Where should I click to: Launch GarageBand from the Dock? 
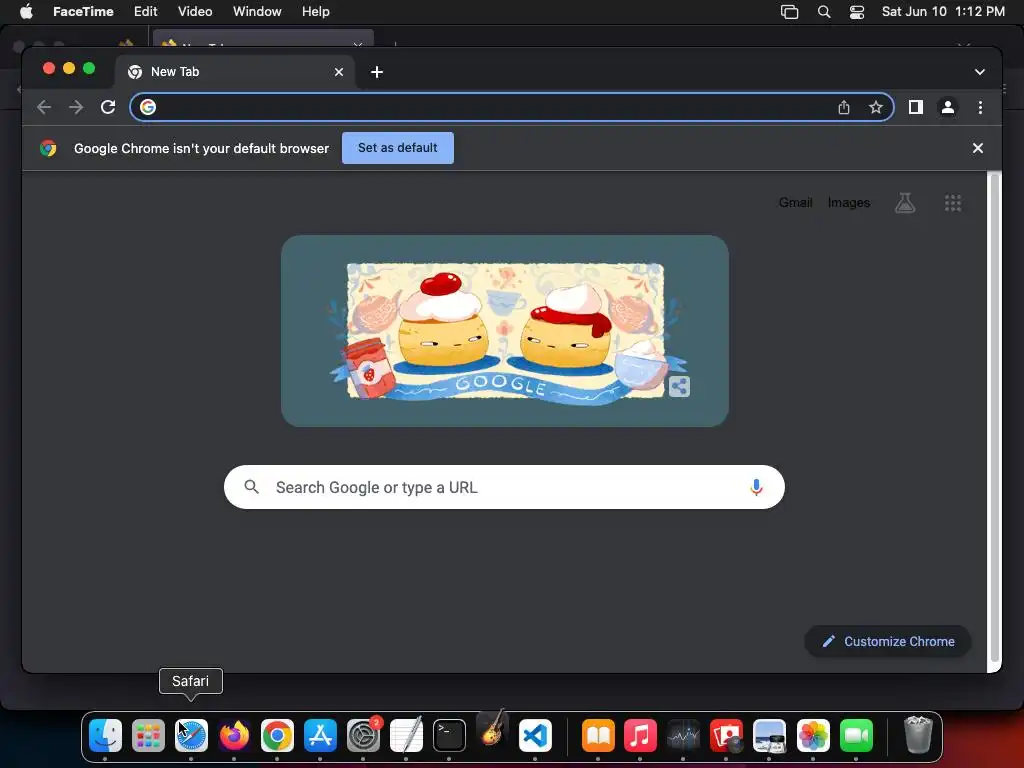click(492, 729)
